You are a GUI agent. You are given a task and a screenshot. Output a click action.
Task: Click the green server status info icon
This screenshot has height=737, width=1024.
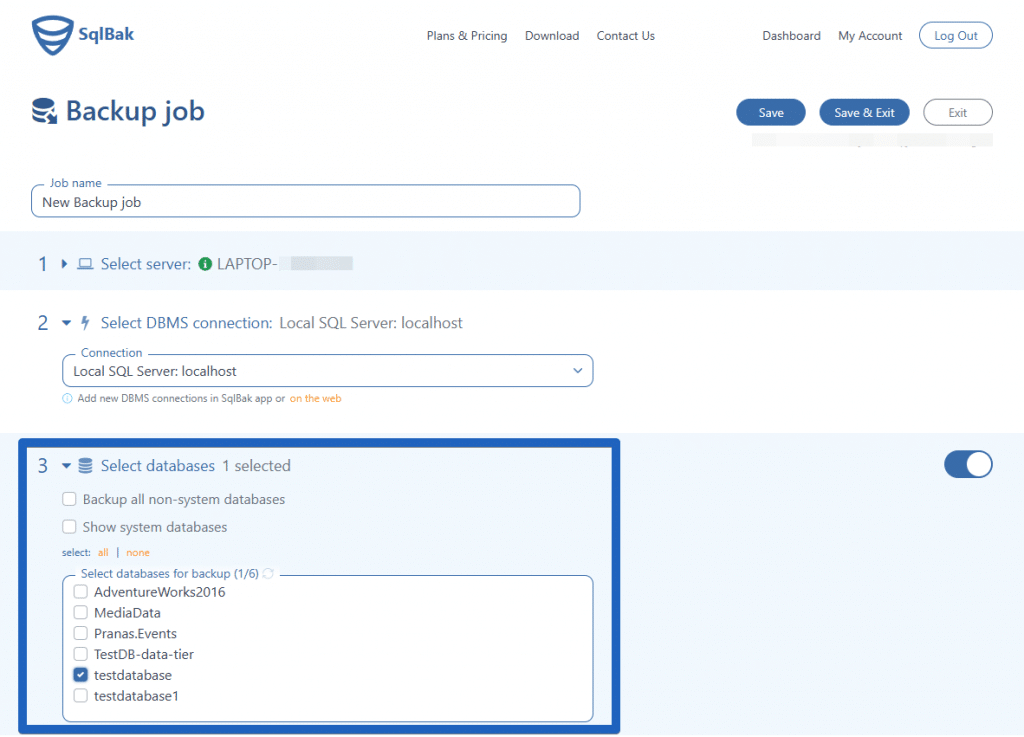pos(205,264)
